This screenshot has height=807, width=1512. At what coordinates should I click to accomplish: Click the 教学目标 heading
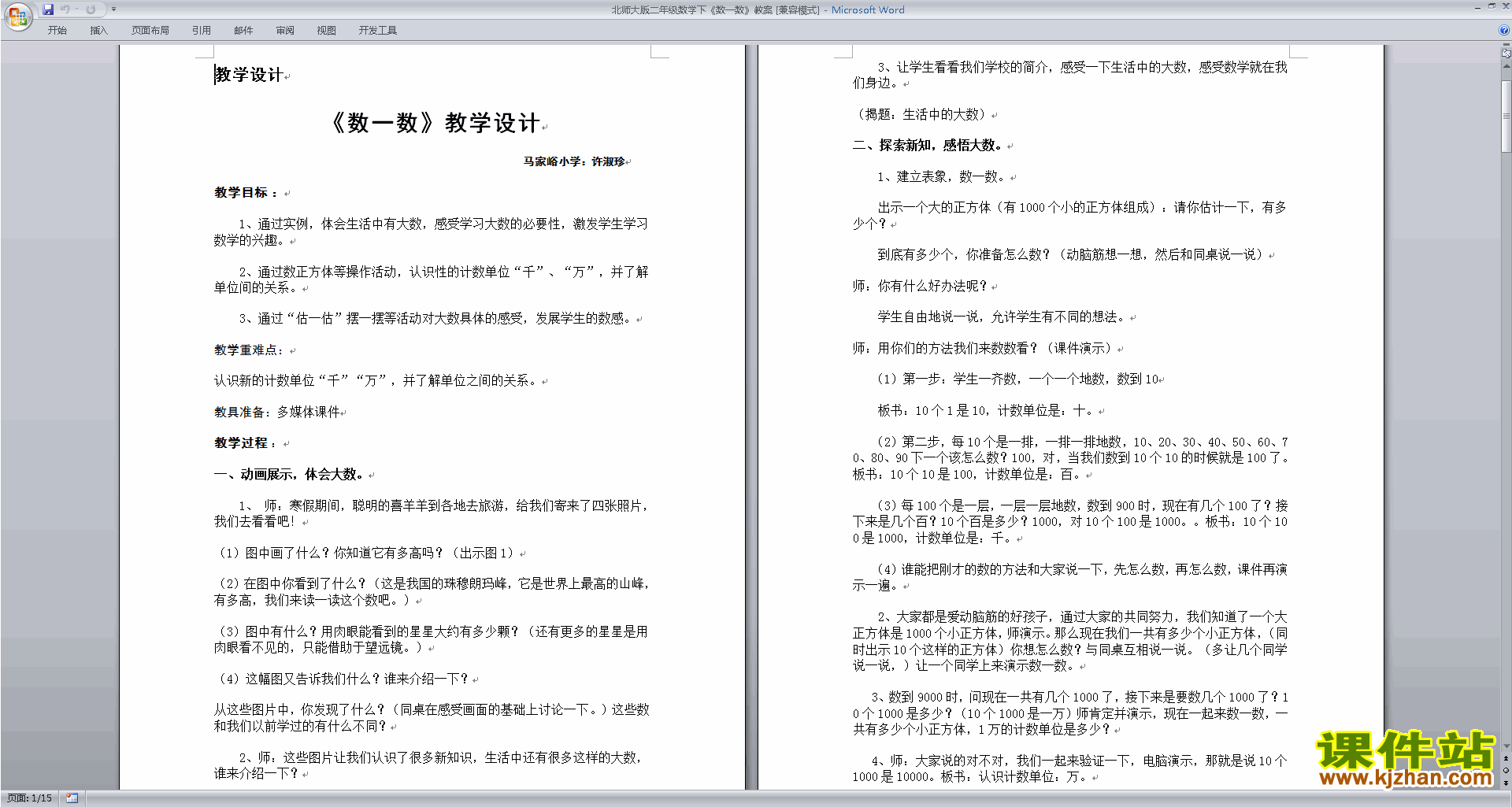(x=246, y=193)
